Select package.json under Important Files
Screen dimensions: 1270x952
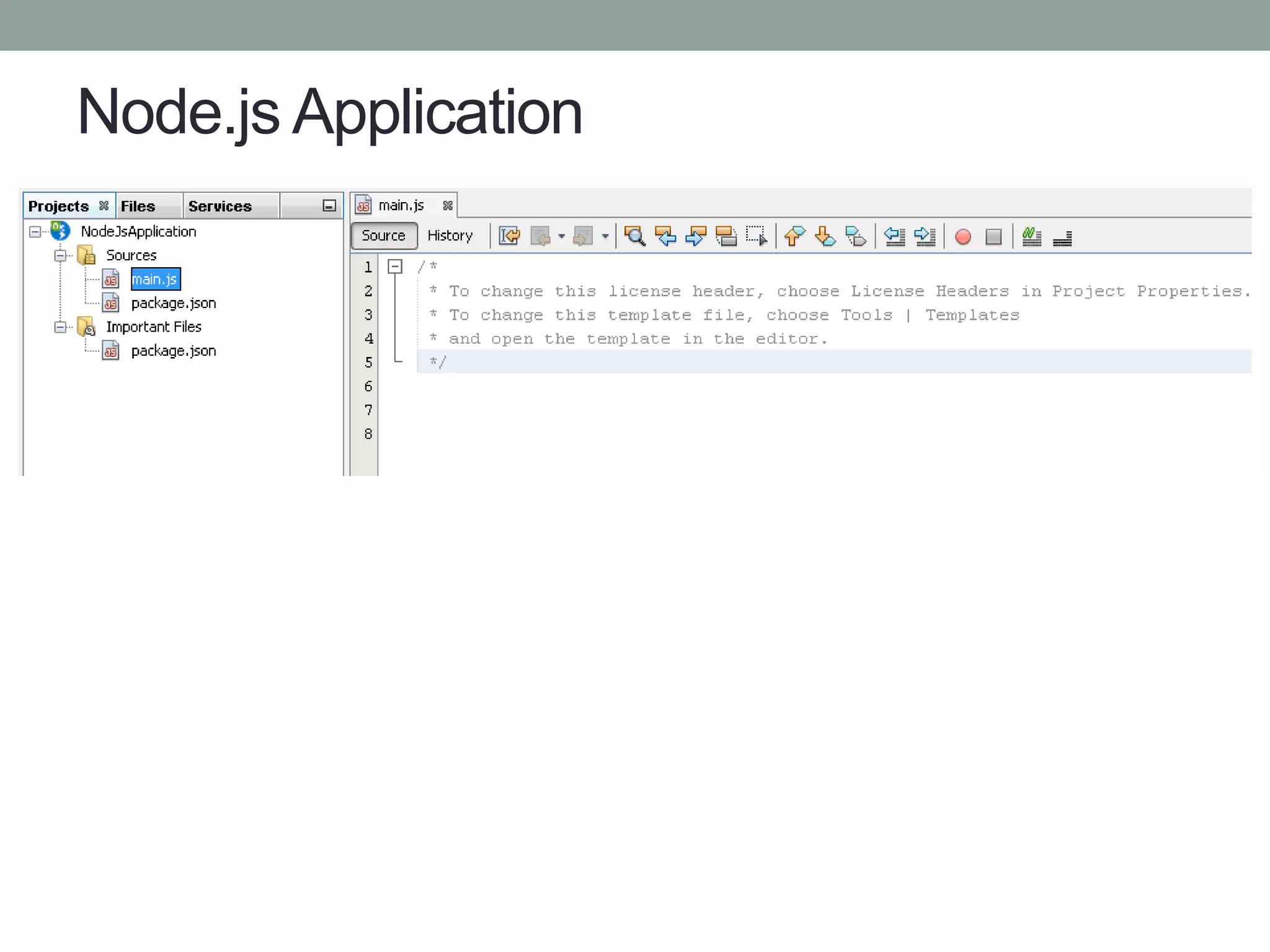point(174,351)
